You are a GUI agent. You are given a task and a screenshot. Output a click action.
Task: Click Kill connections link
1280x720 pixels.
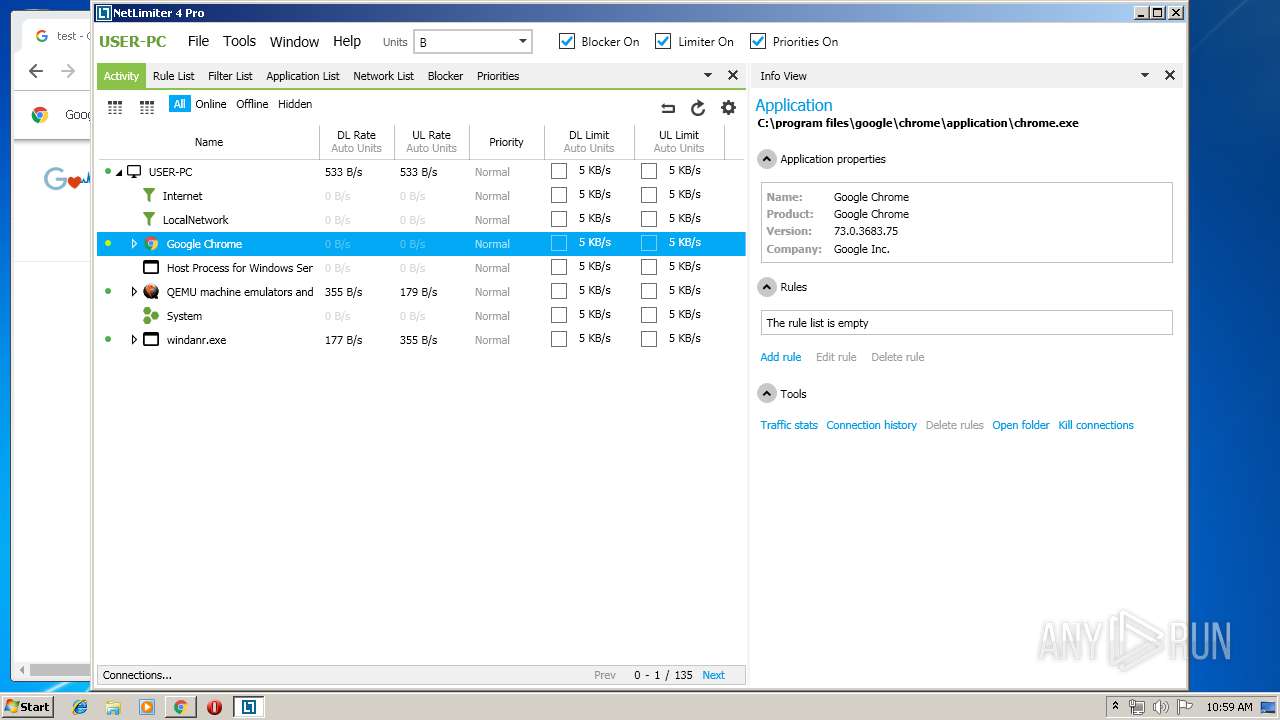(1096, 425)
